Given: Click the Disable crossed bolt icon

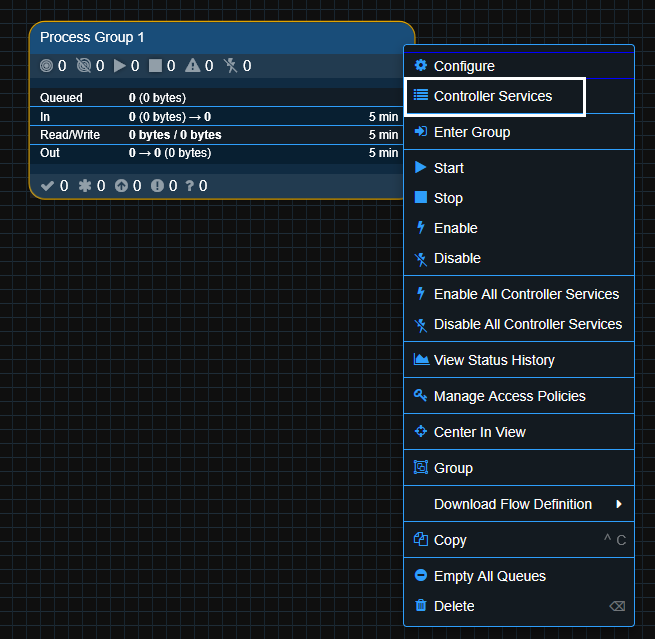Looking at the screenshot, I should pos(421,259).
